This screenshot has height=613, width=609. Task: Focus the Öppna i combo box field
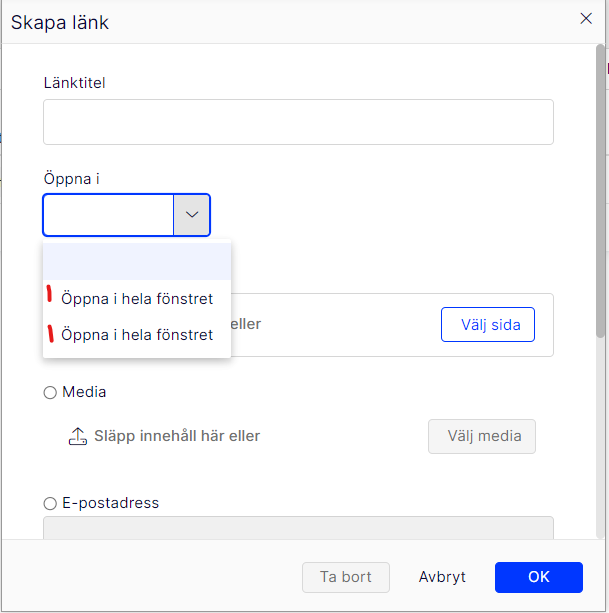pyautogui.click(x=109, y=215)
